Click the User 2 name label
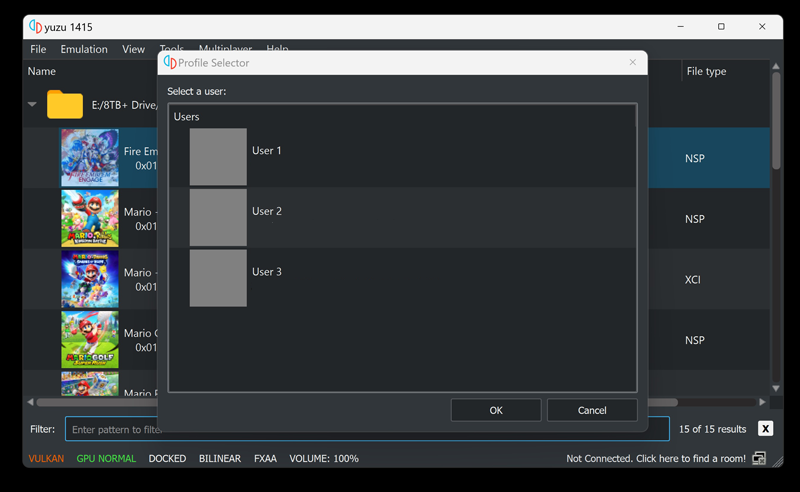This screenshot has height=492, width=800. coord(267,211)
